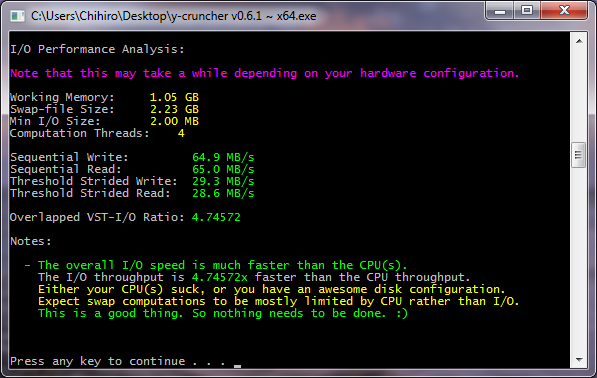Viewport: 597px width, 378px height.
Task: Minimize the y-cruncher console window
Action: [x=500, y=11]
